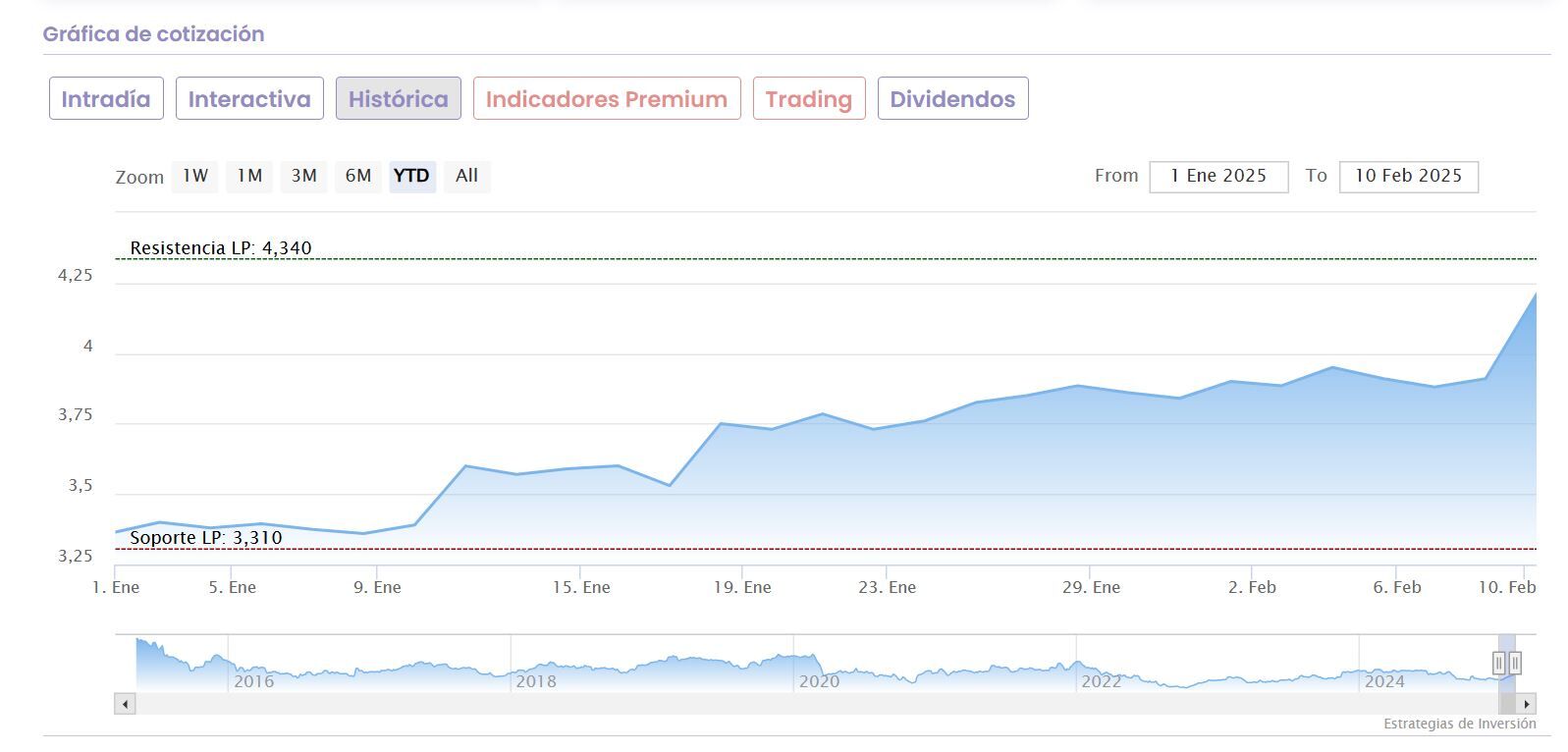Select the YTD zoom button
Image resolution: width=1568 pixels, height=752 pixels.
(x=411, y=176)
